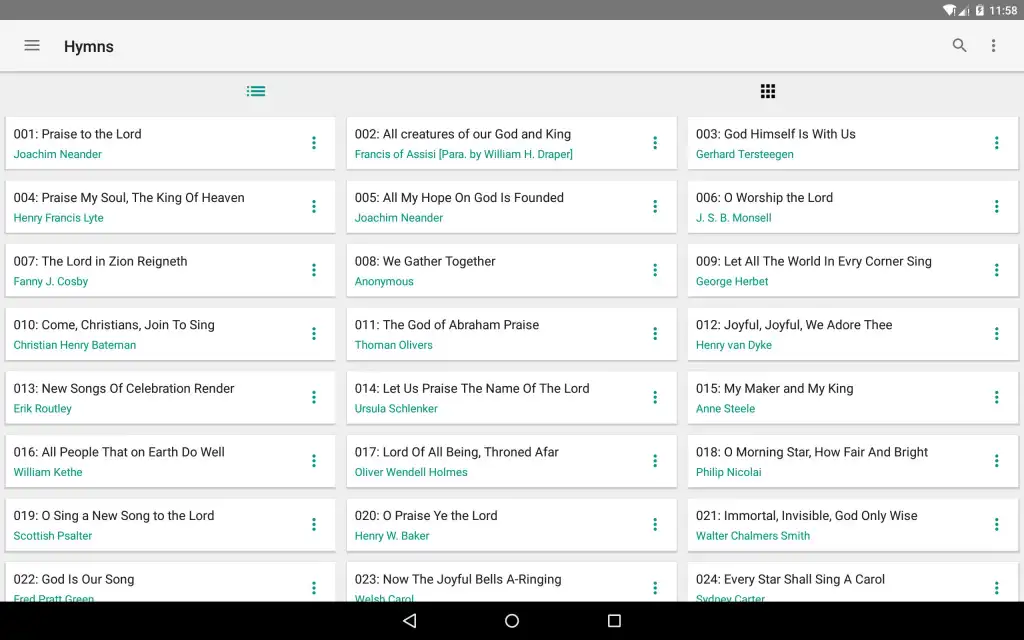This screenshot has height=640, width=1024.
Task: Open options for hymn 005 All My Hope
Action: [655, 207]
